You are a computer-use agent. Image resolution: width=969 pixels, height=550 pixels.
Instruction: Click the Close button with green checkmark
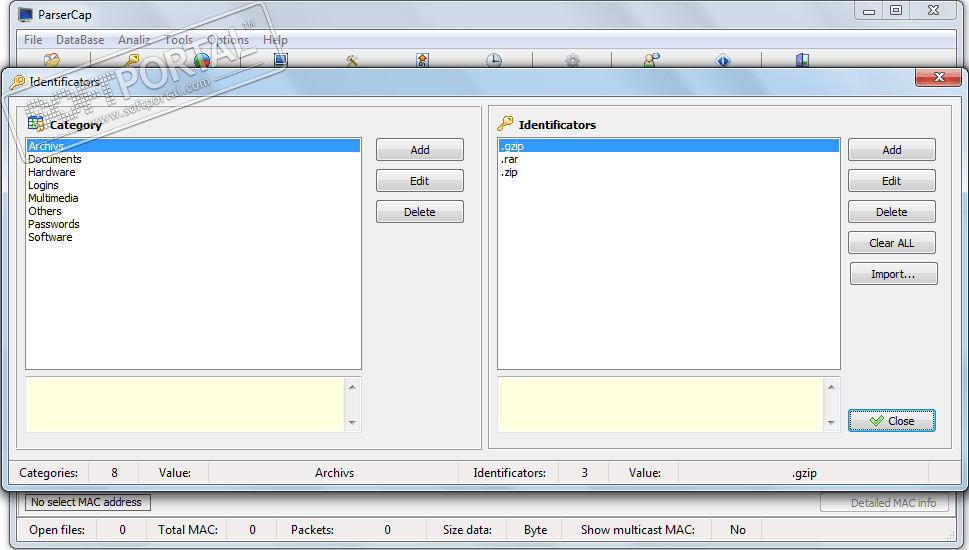[892, 420]
